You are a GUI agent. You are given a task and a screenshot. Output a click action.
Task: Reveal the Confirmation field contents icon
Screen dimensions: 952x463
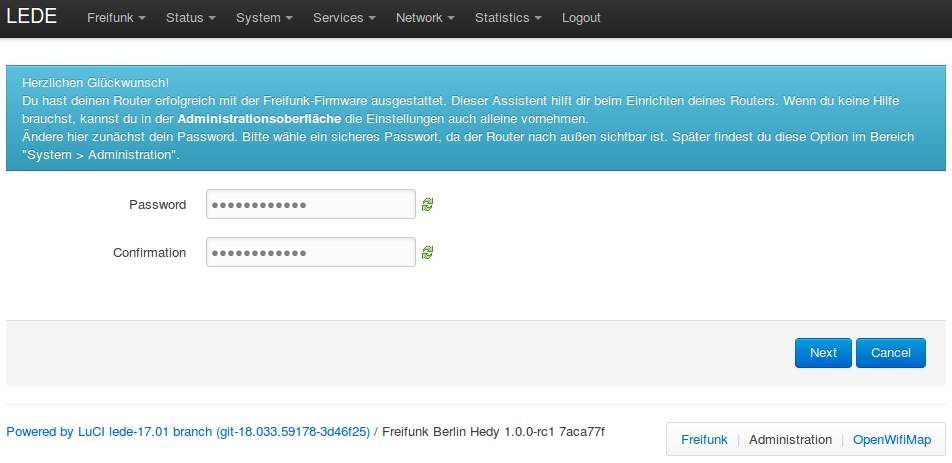[428, 253]
